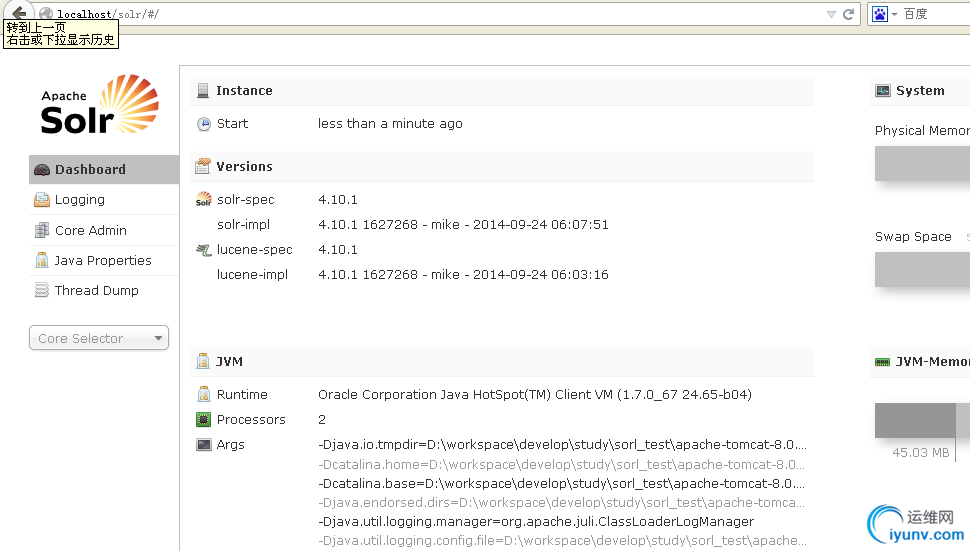Open the search engine selector arrow next to Baidu
Screen dimensions: 970x551
pos(895,14)
